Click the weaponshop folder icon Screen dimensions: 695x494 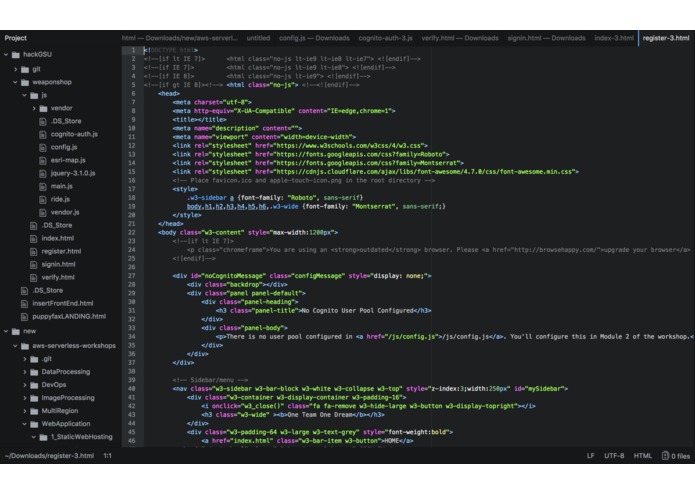coord(25,82)
